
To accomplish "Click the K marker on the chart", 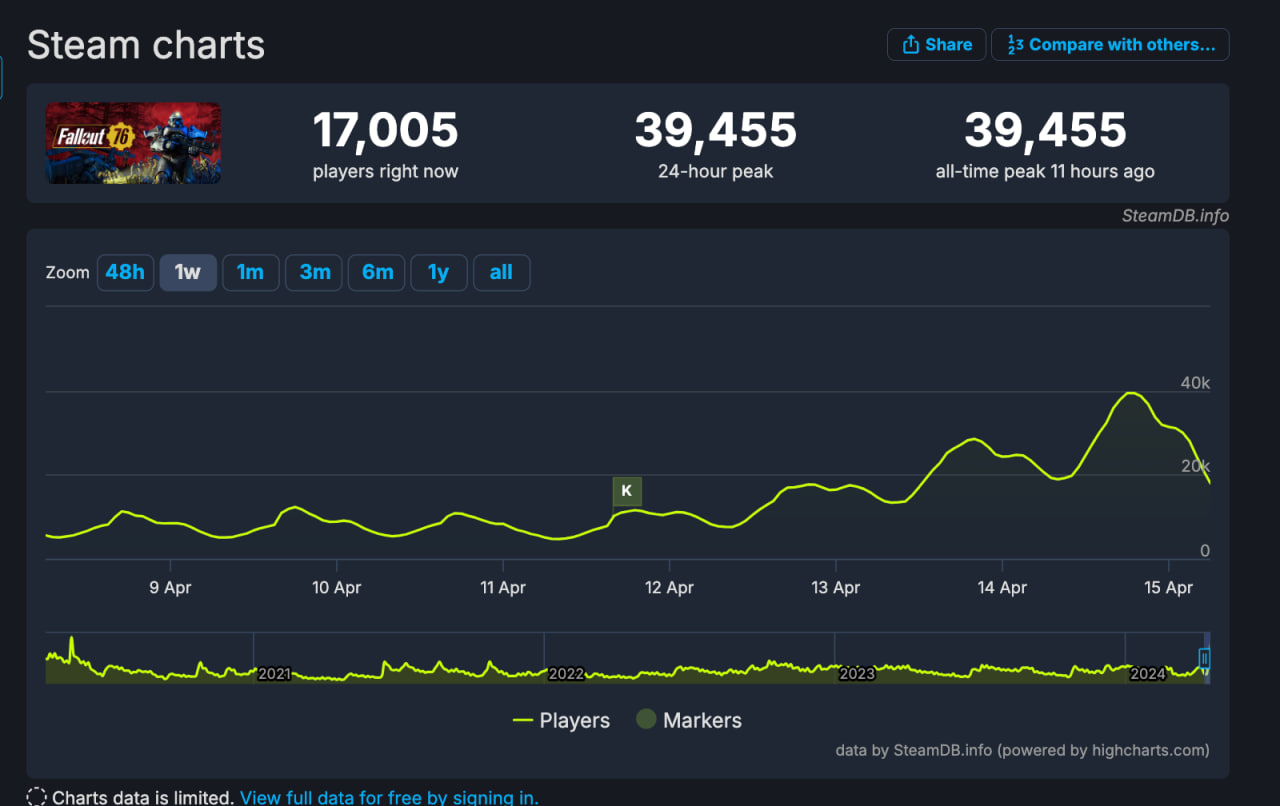I will (627, 491).
